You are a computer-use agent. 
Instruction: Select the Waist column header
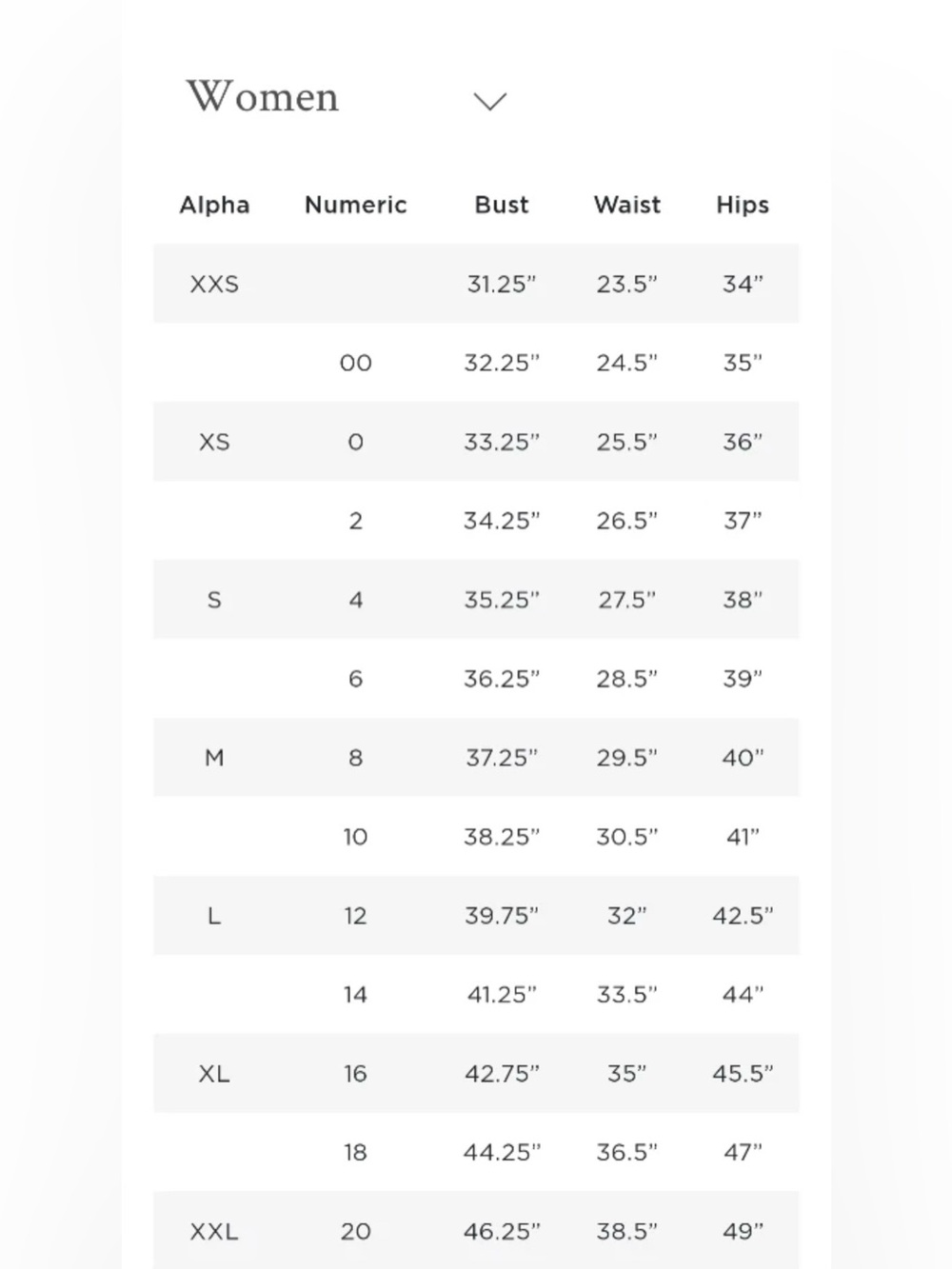coord(626,205)
